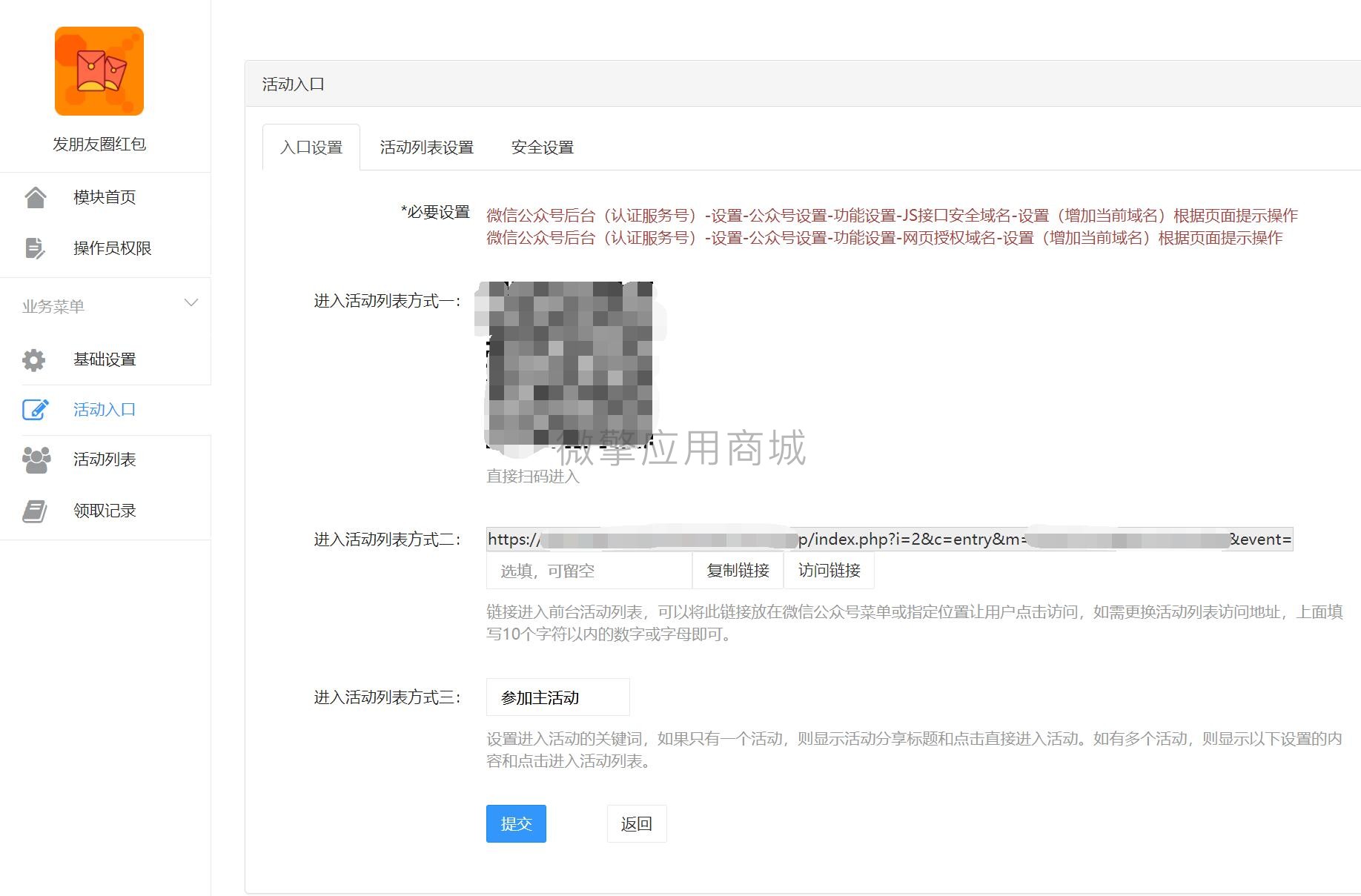The height and width of the screenshot is (896, 1361).
Task: Click the document icon beside 操作员权限
Action: [35, 248]
